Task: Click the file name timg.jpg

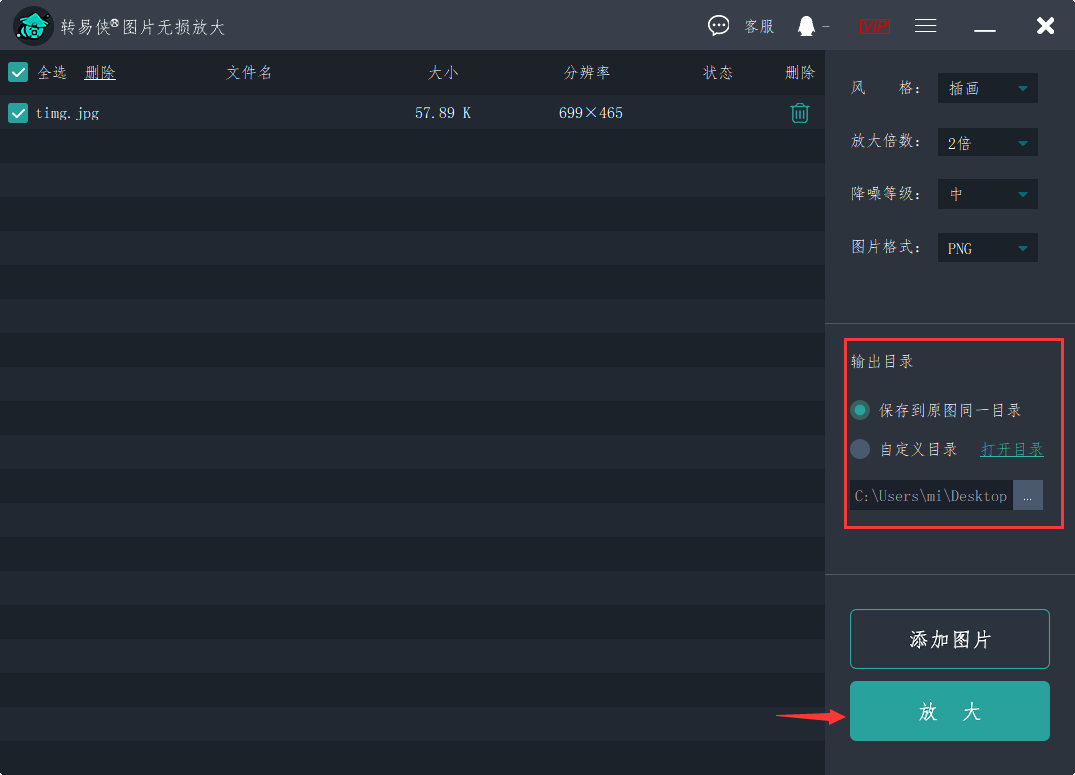Action: pyautogui.click(x=67, y=113)
